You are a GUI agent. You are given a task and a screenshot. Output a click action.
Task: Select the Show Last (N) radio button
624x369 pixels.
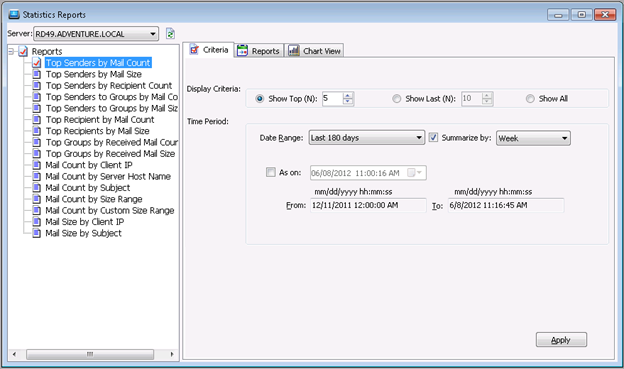[396, 98]
